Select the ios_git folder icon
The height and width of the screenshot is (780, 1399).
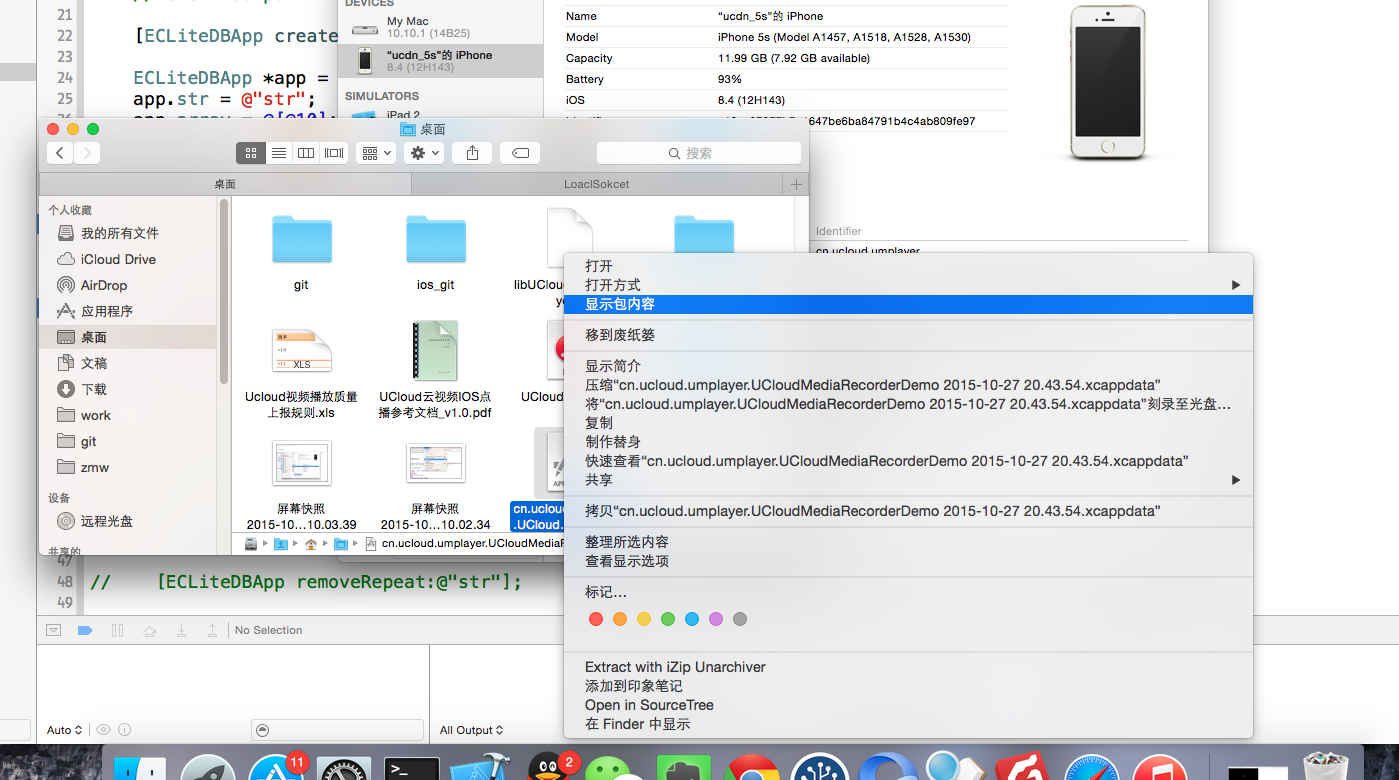click(435, 239)
